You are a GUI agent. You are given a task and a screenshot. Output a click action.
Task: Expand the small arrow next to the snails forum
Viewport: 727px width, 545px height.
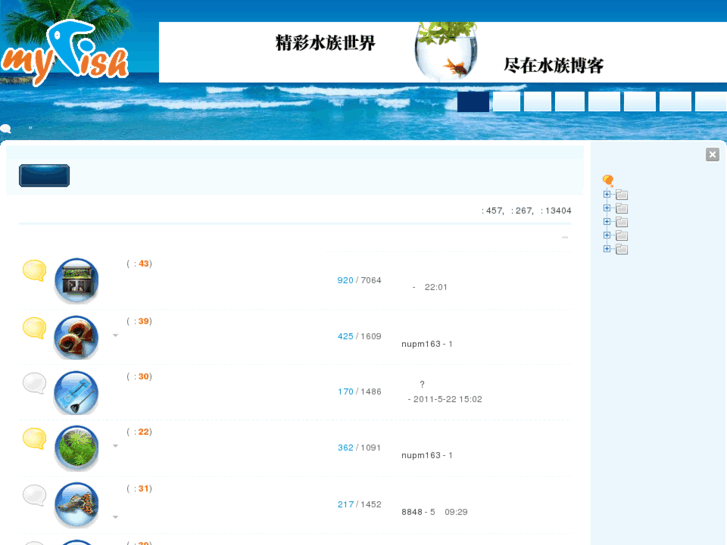pos(115,335)
